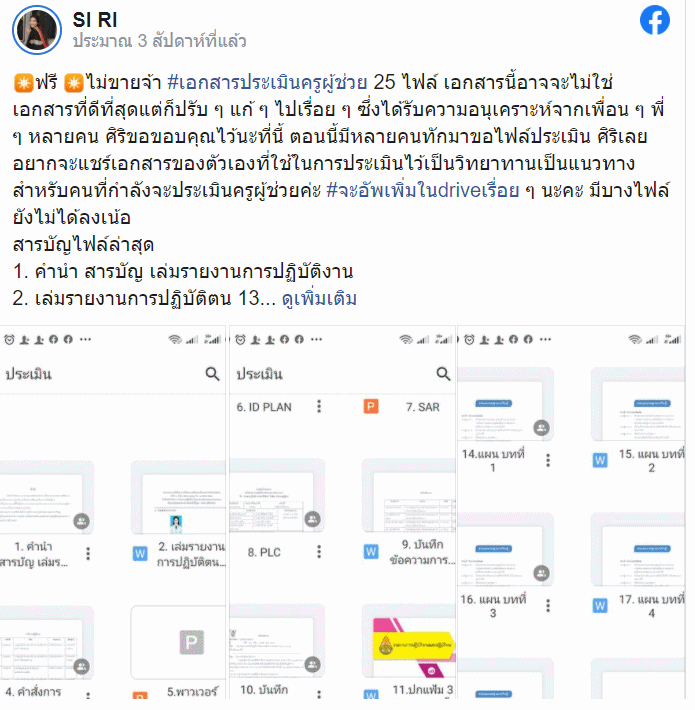Open the three-dot menu for 8. PLC
695x710 pixels.
tap(319, 552)
